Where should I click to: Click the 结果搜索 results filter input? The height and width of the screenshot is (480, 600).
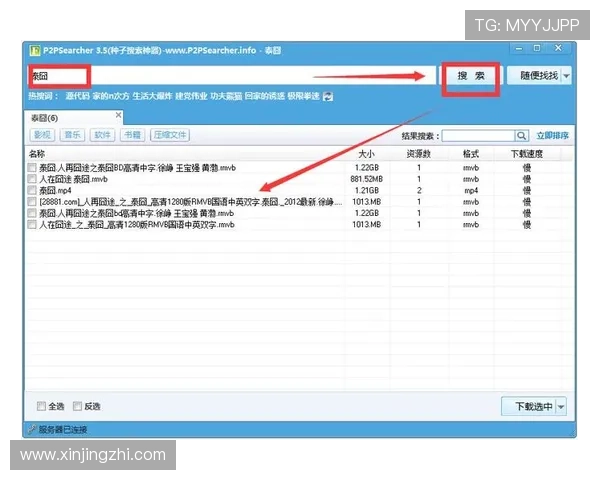pos(478,135)
